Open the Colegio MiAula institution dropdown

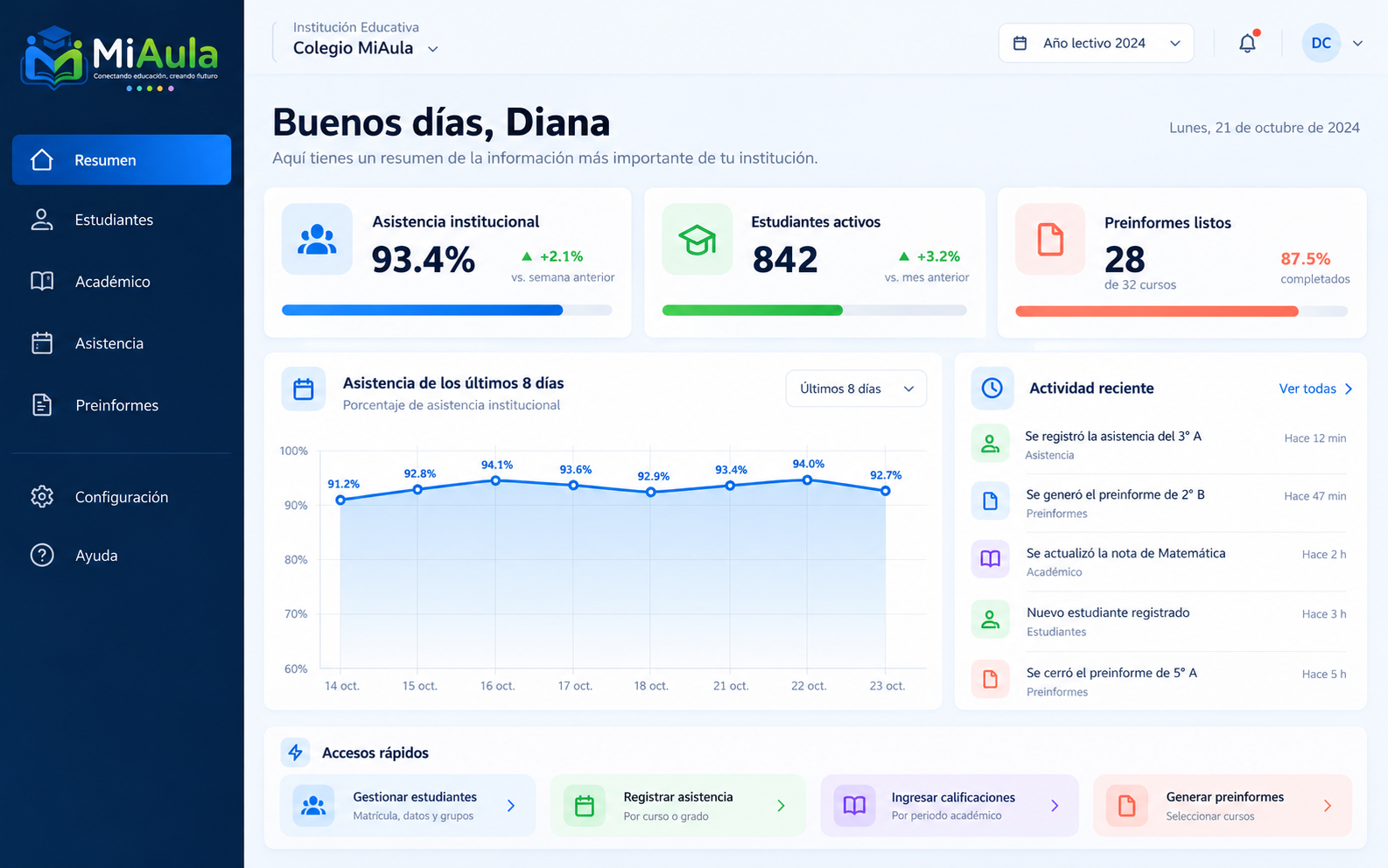365,48
